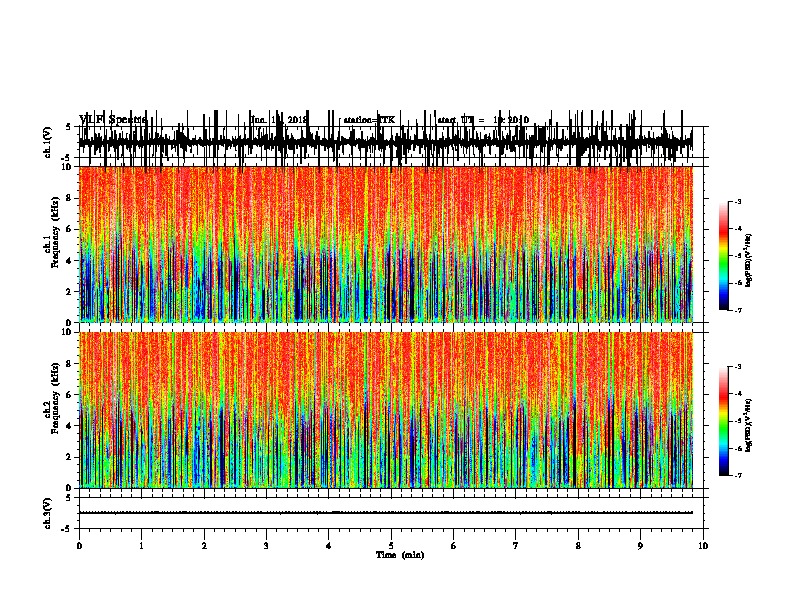This screenshot has width=792, height=612.
Task: Click time axis tick label 7
Action: click(516, 546)
